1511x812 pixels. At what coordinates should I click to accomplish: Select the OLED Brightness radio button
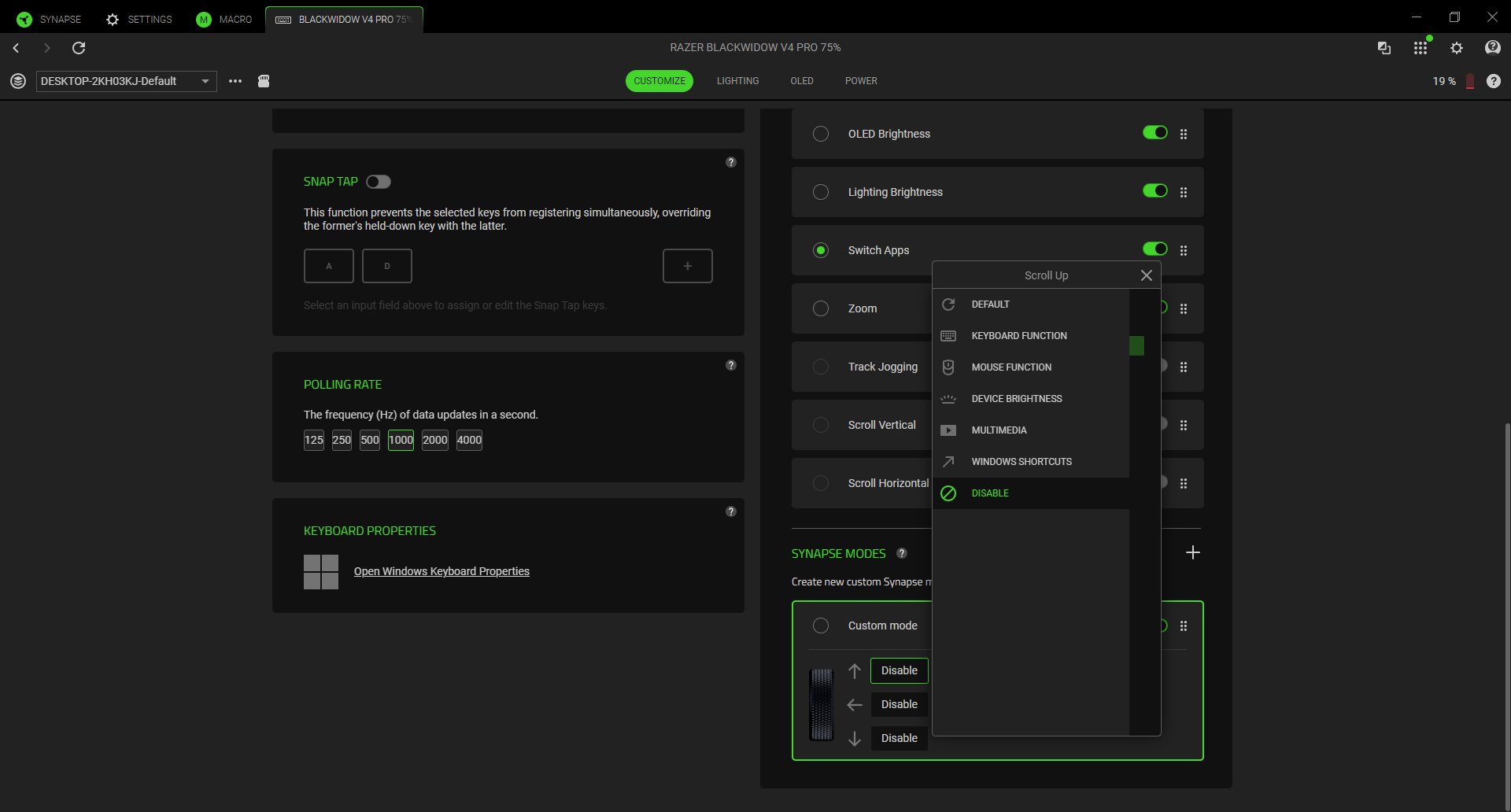821,134
